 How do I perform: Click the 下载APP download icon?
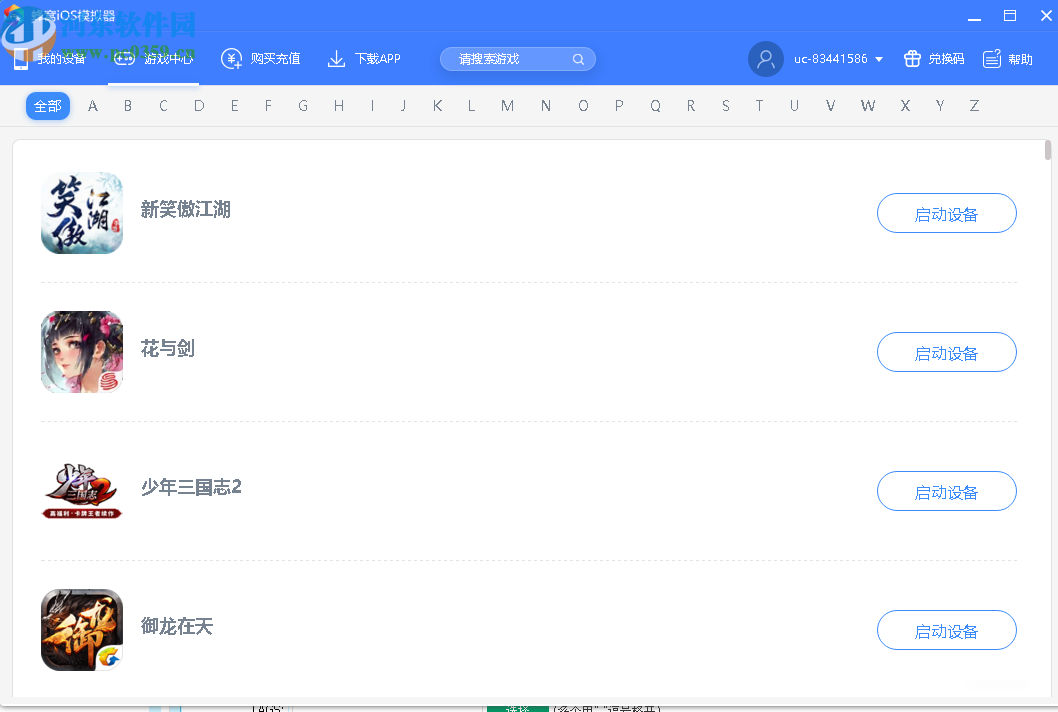337,58
